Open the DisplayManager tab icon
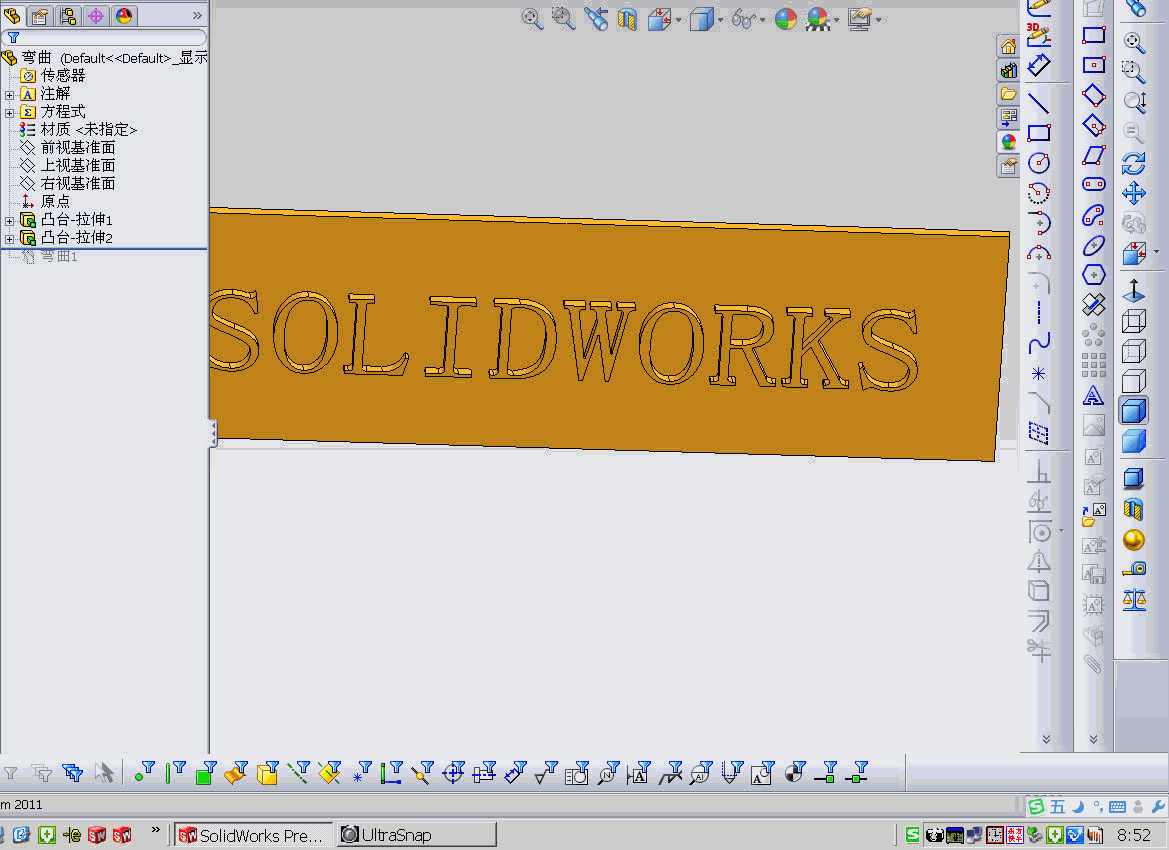 click(x=124, y=16)
